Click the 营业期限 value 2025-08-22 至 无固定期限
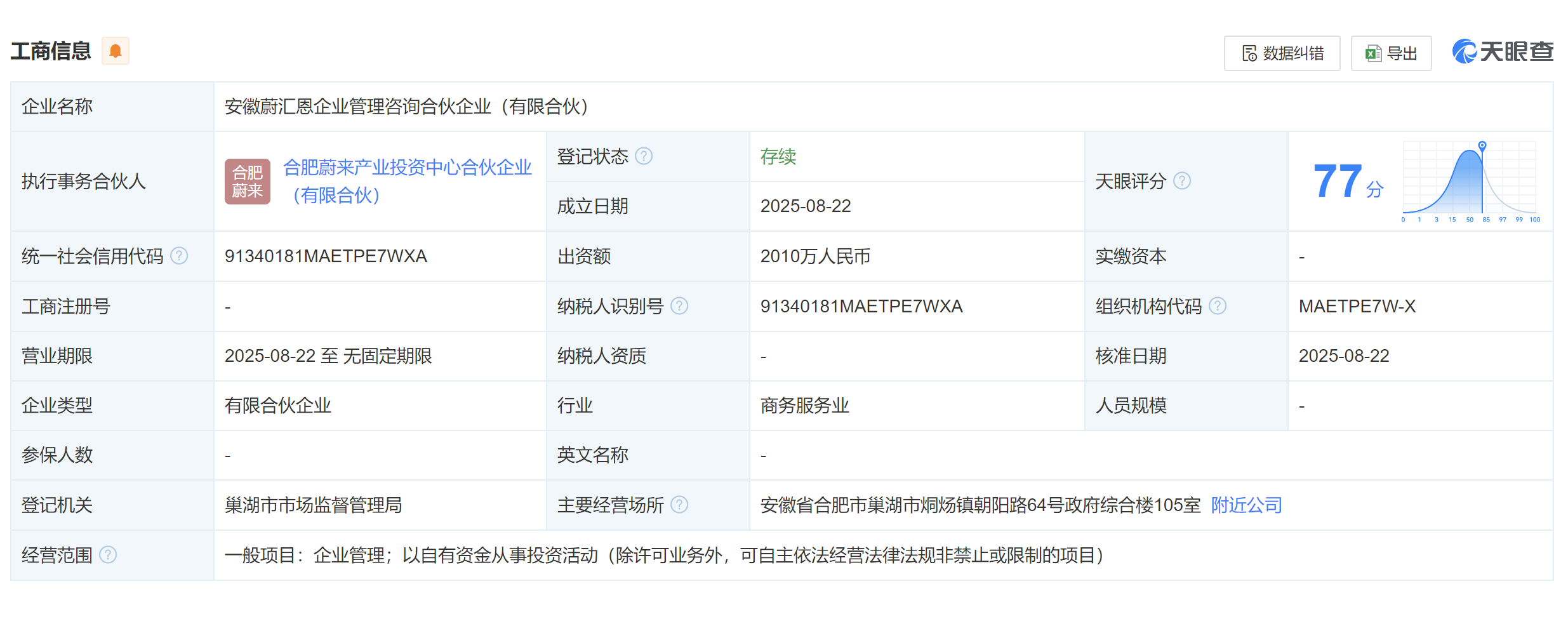Image resolution: width=1568 pixels, height=626 pixels. [x=328, y=356]
